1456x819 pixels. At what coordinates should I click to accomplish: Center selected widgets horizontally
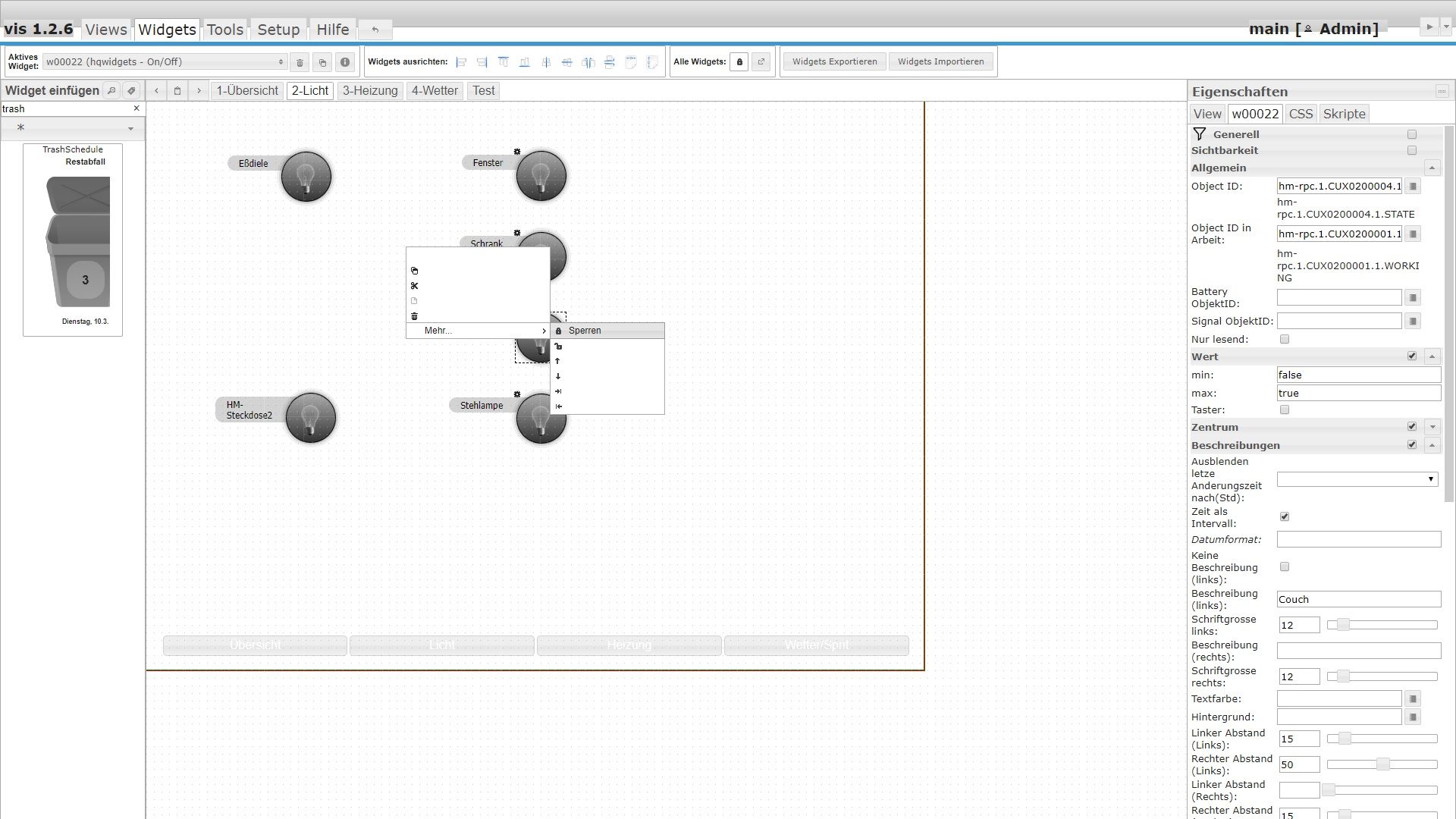tap(546, 62)
